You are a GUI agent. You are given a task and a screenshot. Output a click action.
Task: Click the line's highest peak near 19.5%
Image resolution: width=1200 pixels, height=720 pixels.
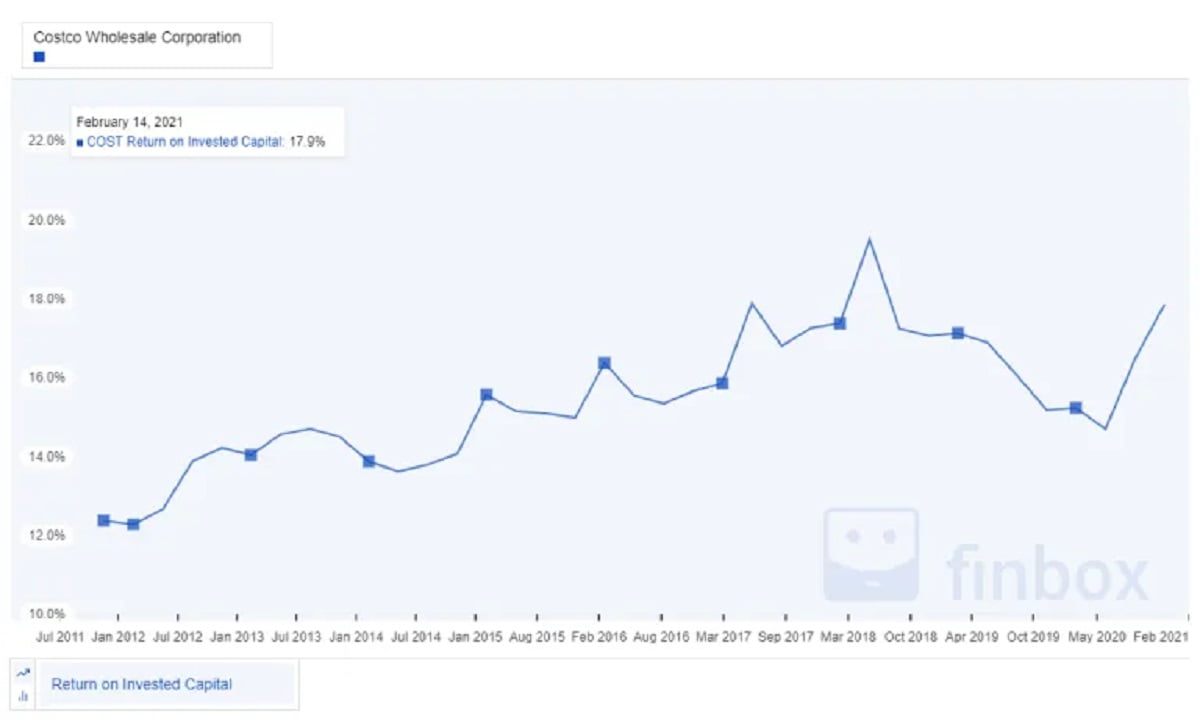click(x=869, y=239)
